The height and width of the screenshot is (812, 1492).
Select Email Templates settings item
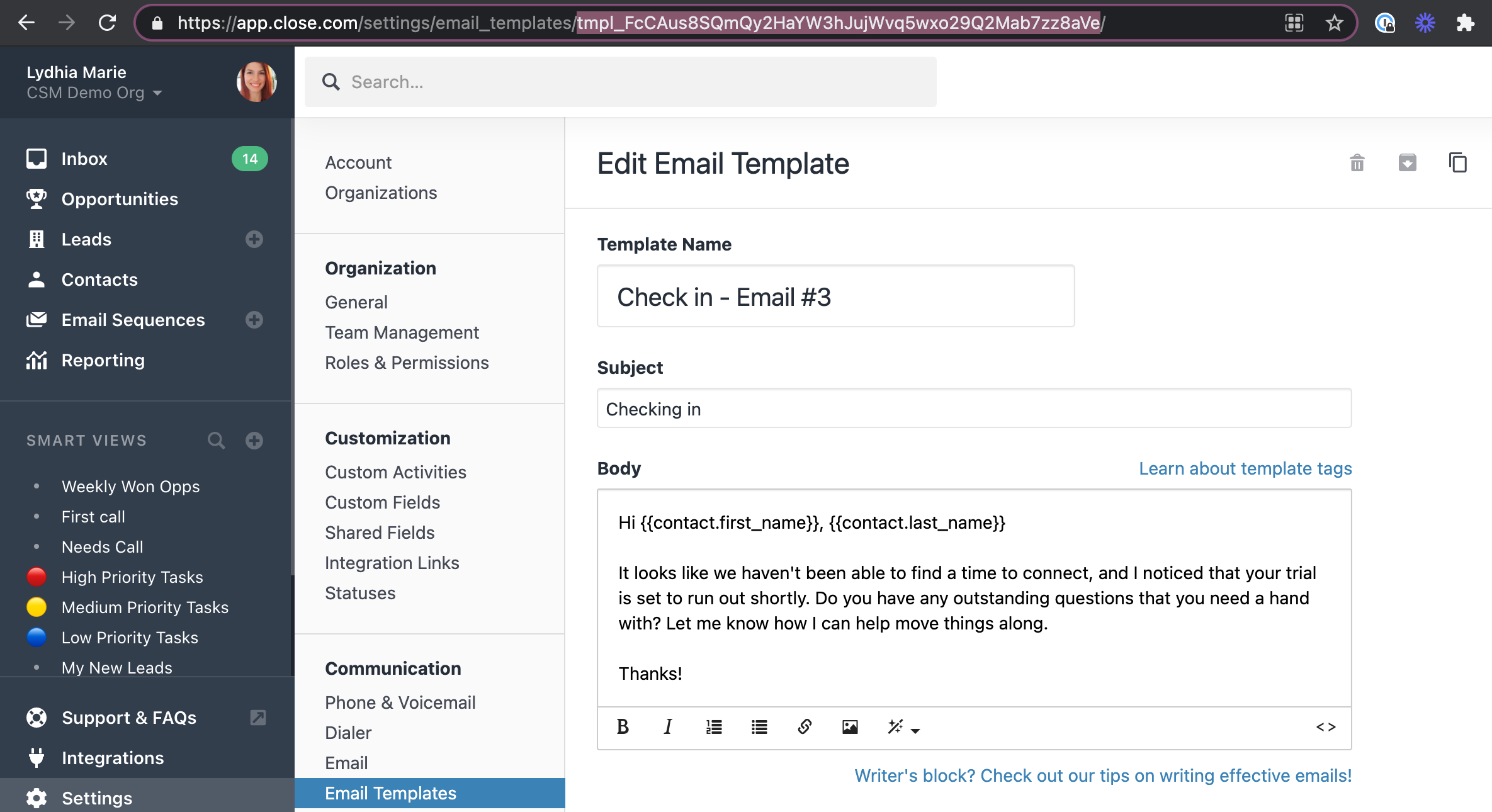coord(429,793)
